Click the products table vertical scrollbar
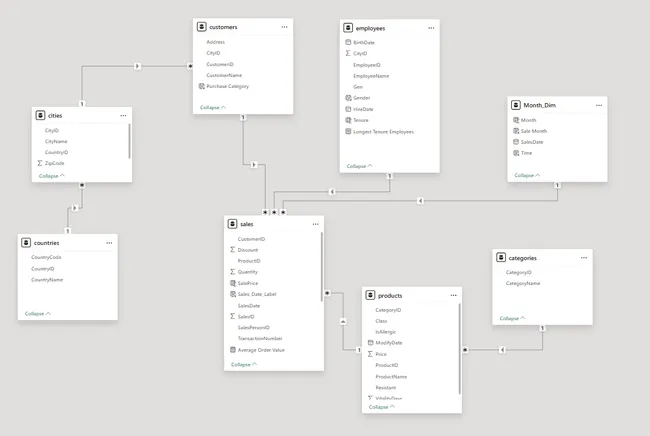Screen dimensions: 650x436 pos(459,349)
